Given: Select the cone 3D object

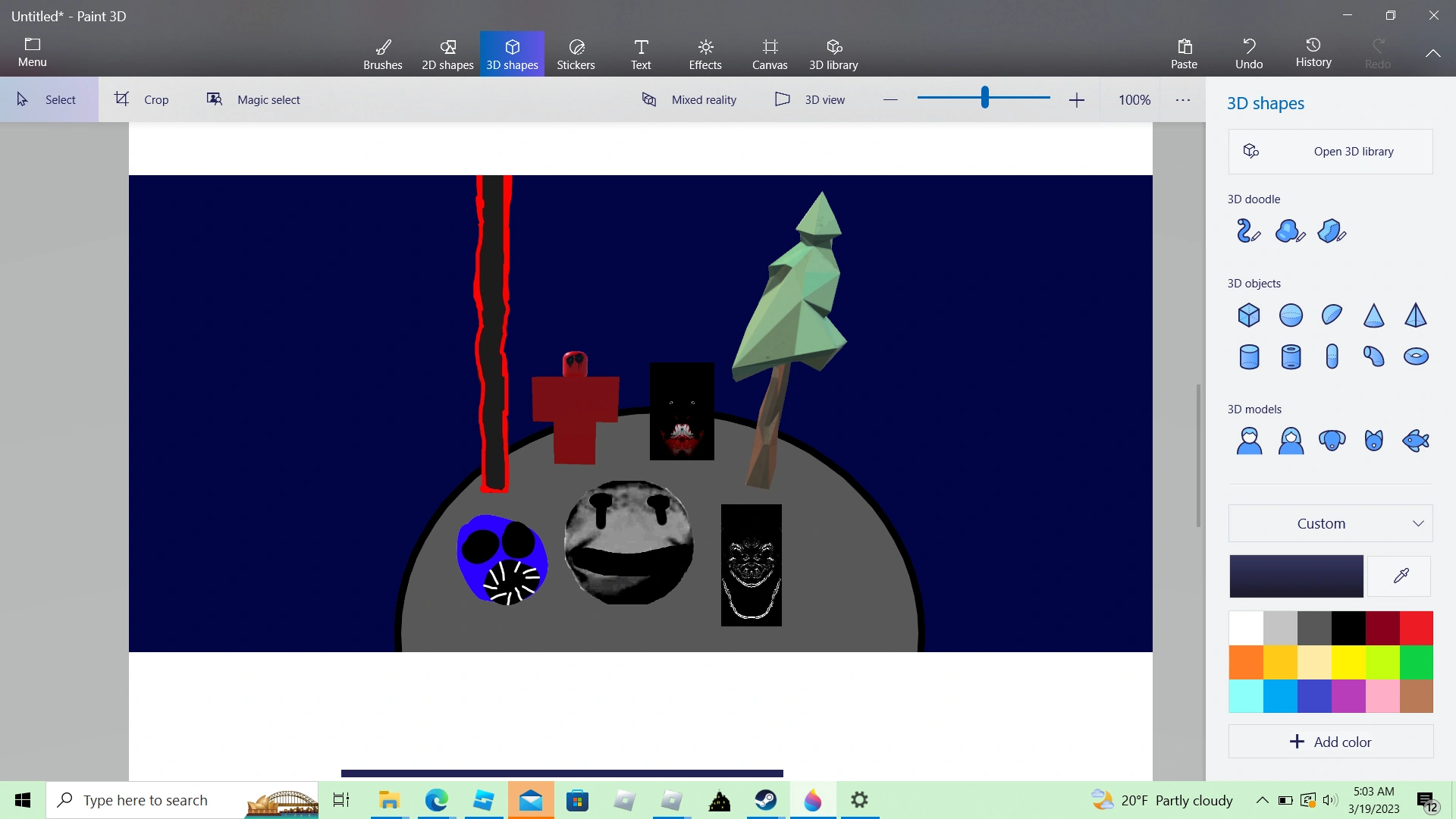Looking at the screenshot, I should tap(1373, 315).
